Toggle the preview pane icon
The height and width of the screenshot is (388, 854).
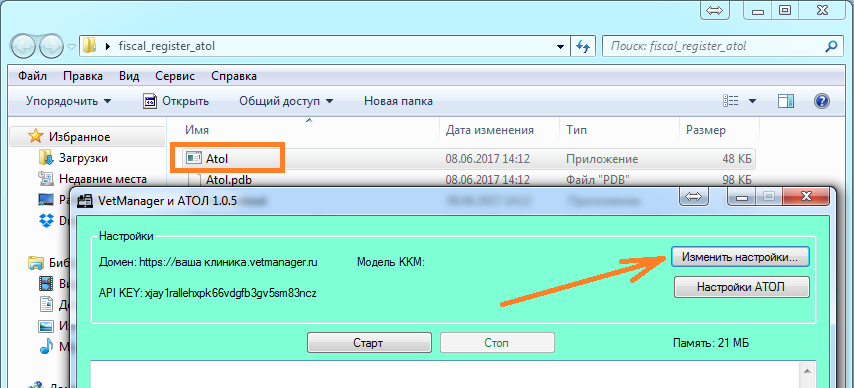[x=786, y=101]
